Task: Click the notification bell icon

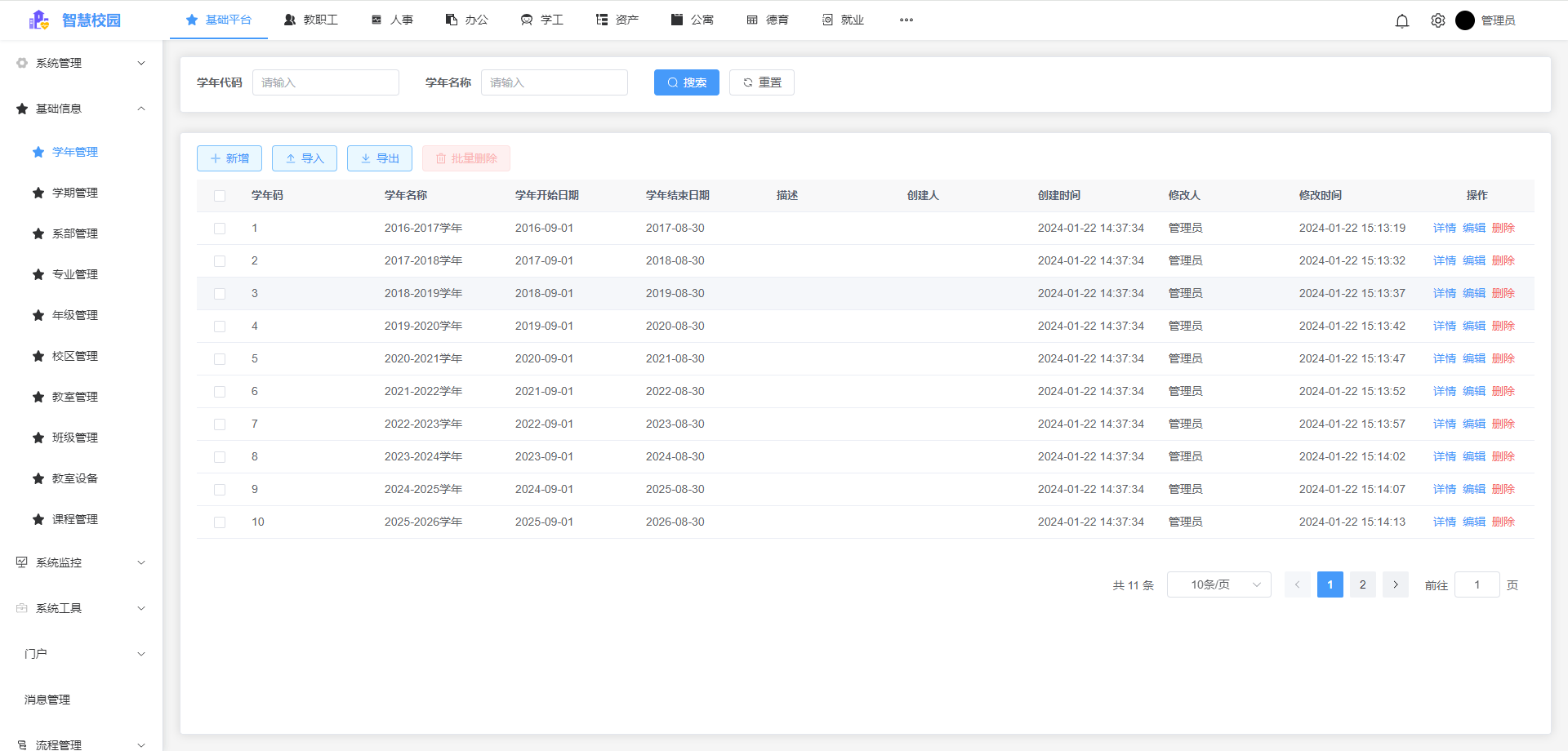Action: 1402,20
